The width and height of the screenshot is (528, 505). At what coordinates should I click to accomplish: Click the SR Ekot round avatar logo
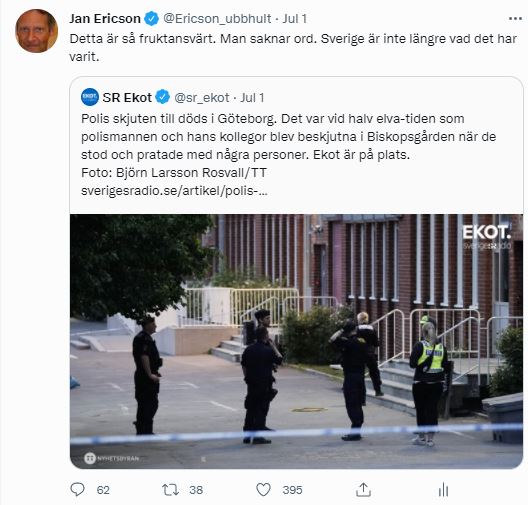[90, 97]
